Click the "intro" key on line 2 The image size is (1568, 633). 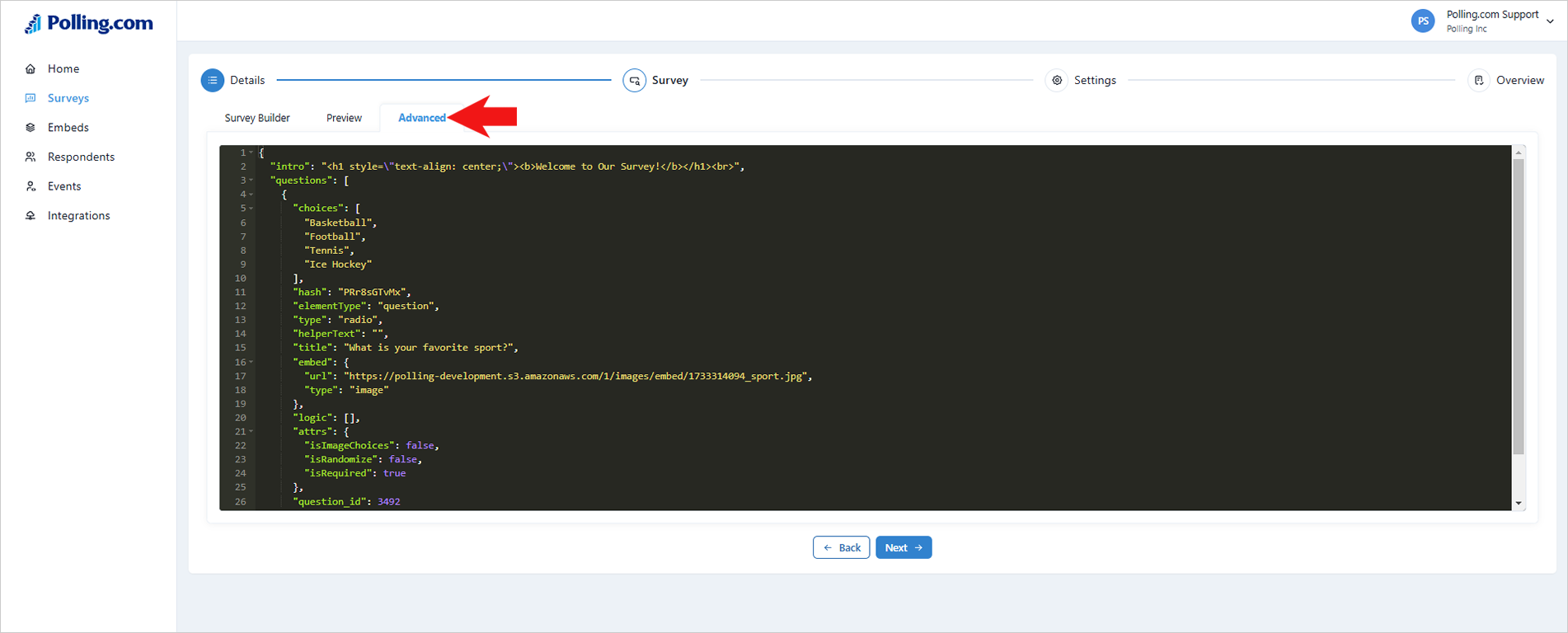coord(290,166)
